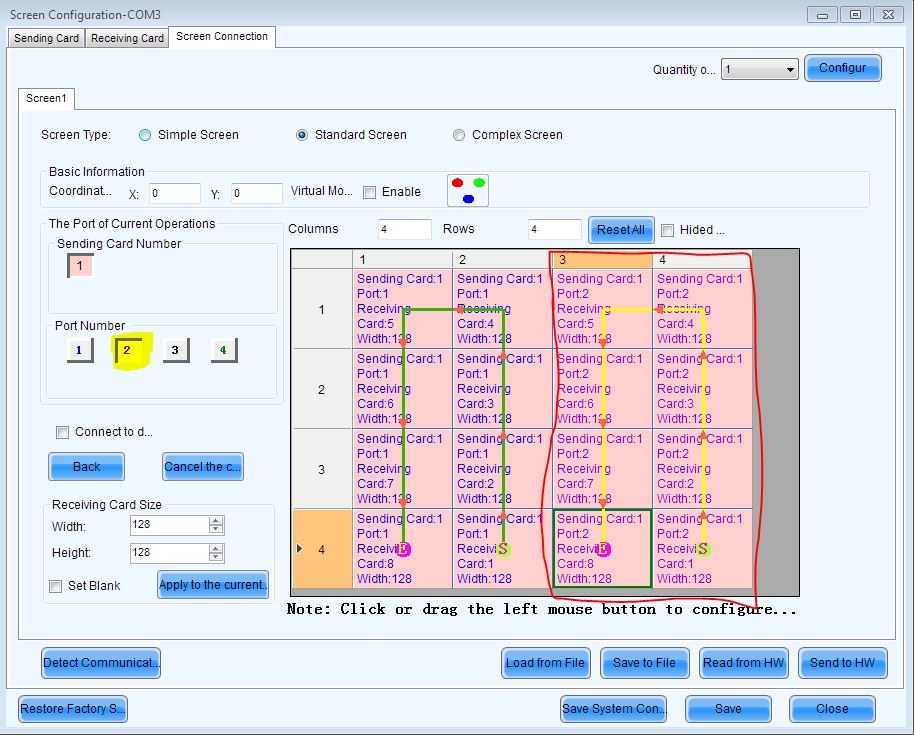Enable the Virtual Mode checkbox
914x735 pixels.
point(370,192)
